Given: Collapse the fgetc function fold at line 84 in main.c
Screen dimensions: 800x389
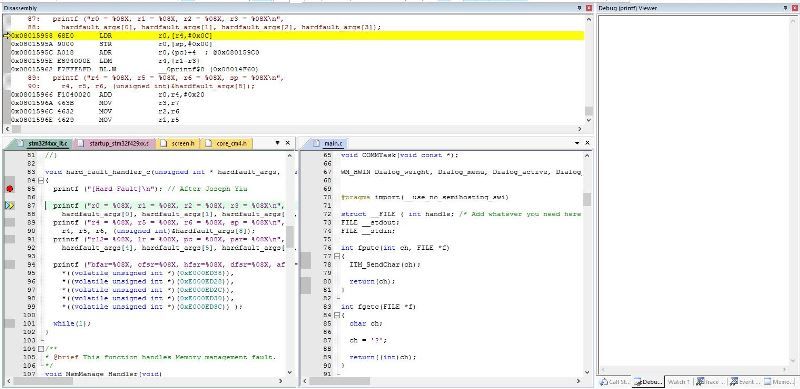Looking at the screenshot, I should [x=337, y=315].
